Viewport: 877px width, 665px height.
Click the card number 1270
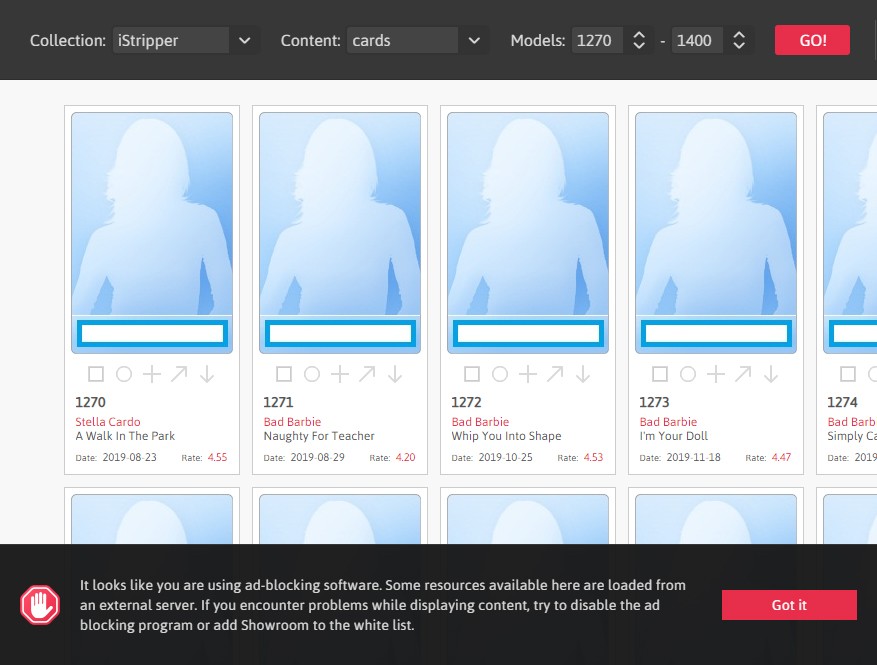[90, 402]
